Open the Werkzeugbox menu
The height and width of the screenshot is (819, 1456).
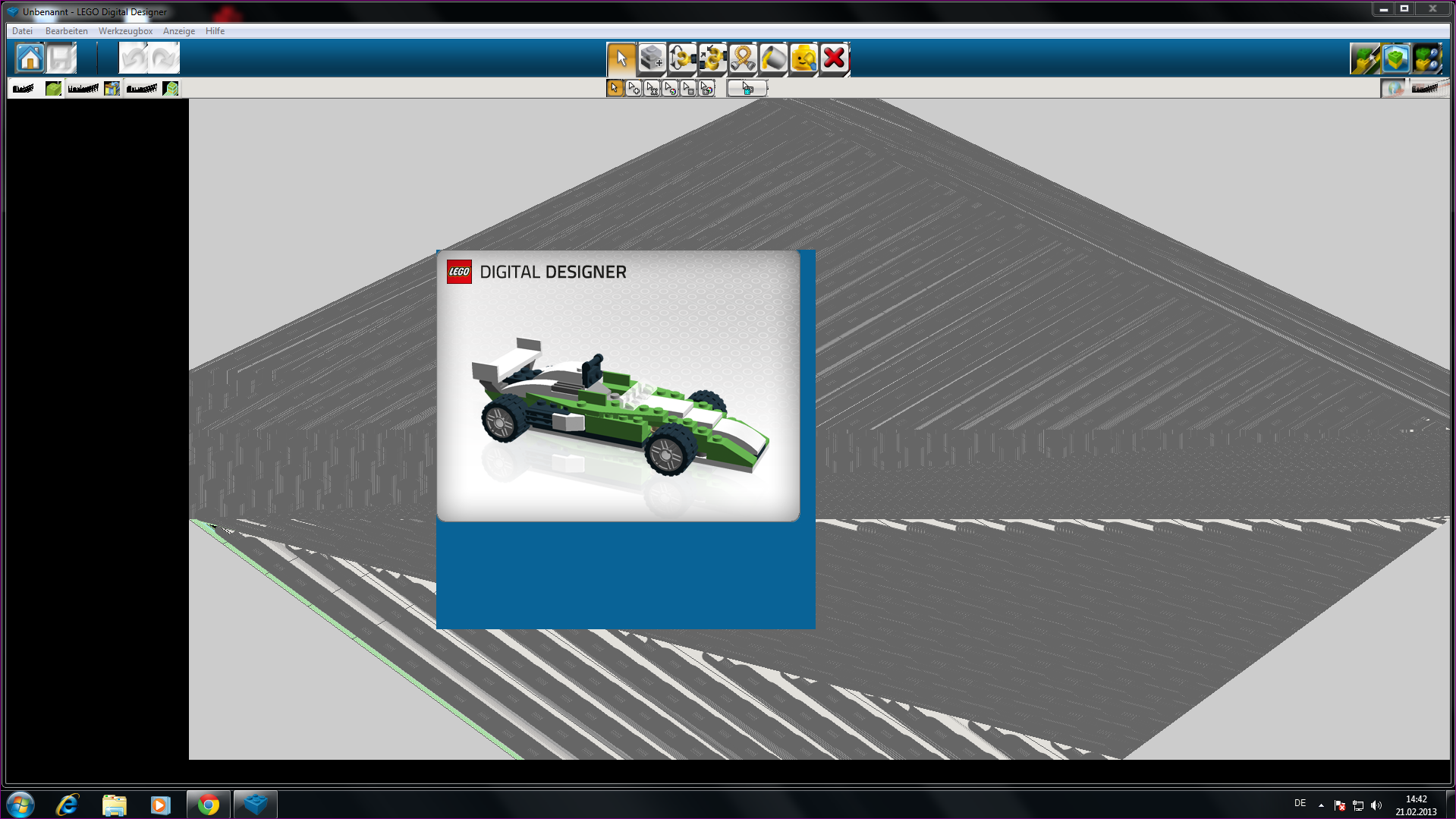click(x=125, y=31)
